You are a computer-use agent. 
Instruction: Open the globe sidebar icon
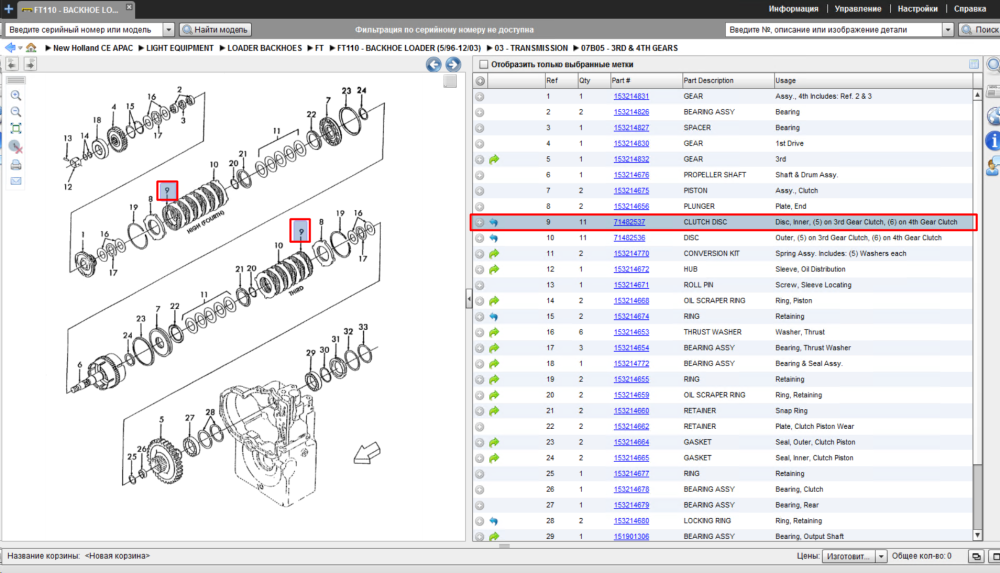pyautogui.click(x=993, y=116)
